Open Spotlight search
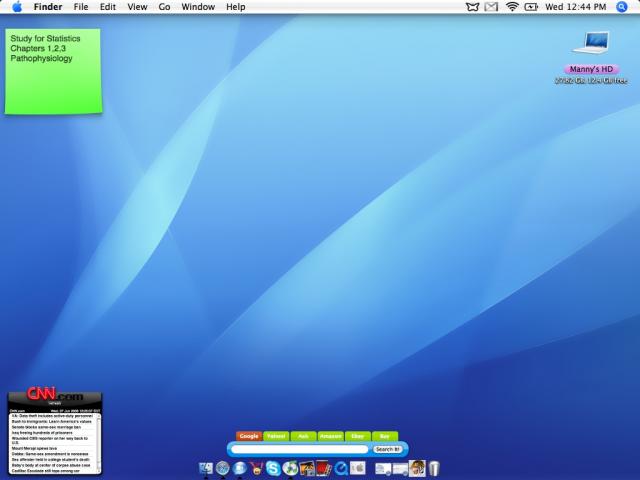 622,7
